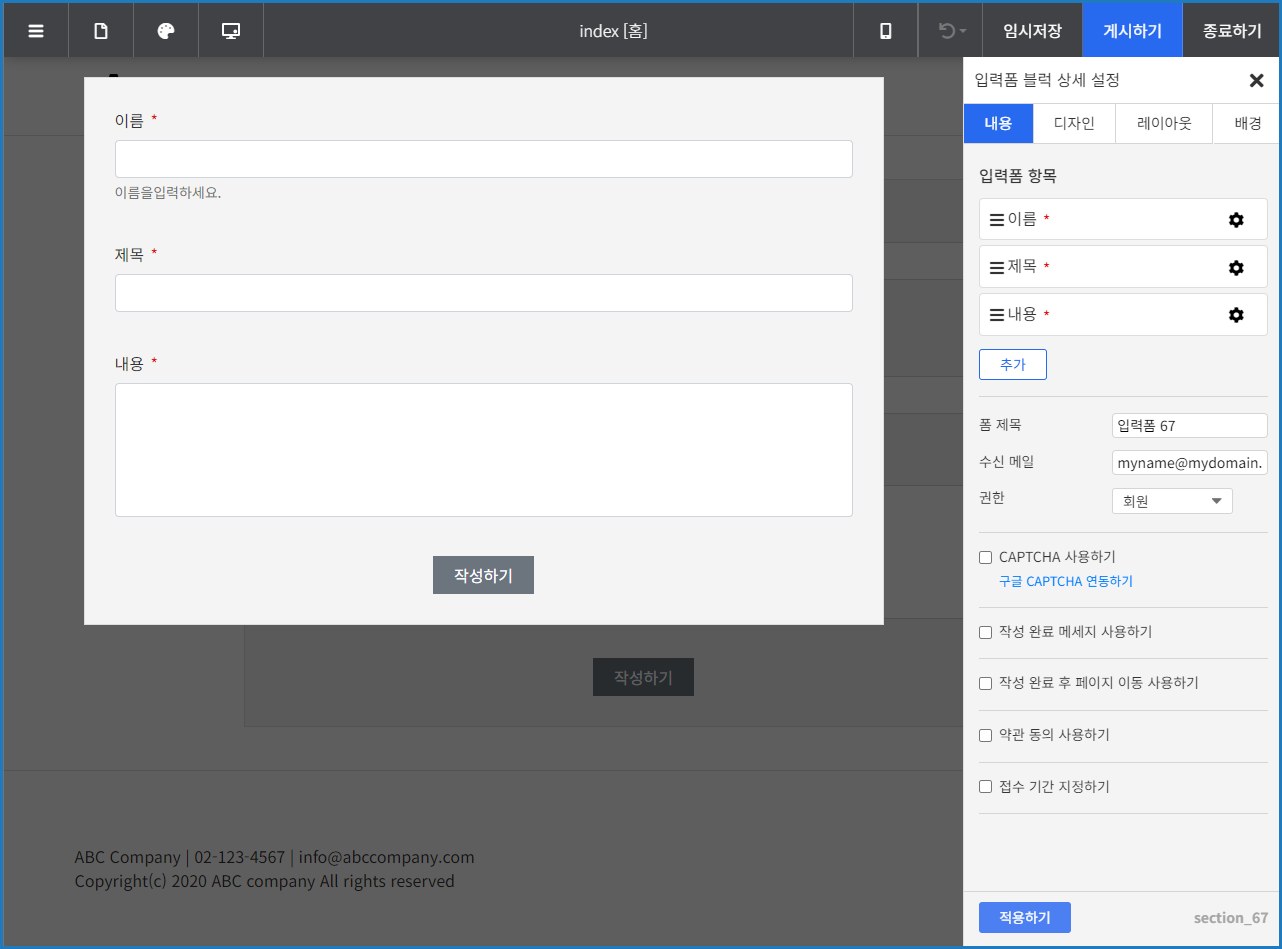Open settings gear for the 이름 field
The image size is (1282, 949).
point(1236,219)
